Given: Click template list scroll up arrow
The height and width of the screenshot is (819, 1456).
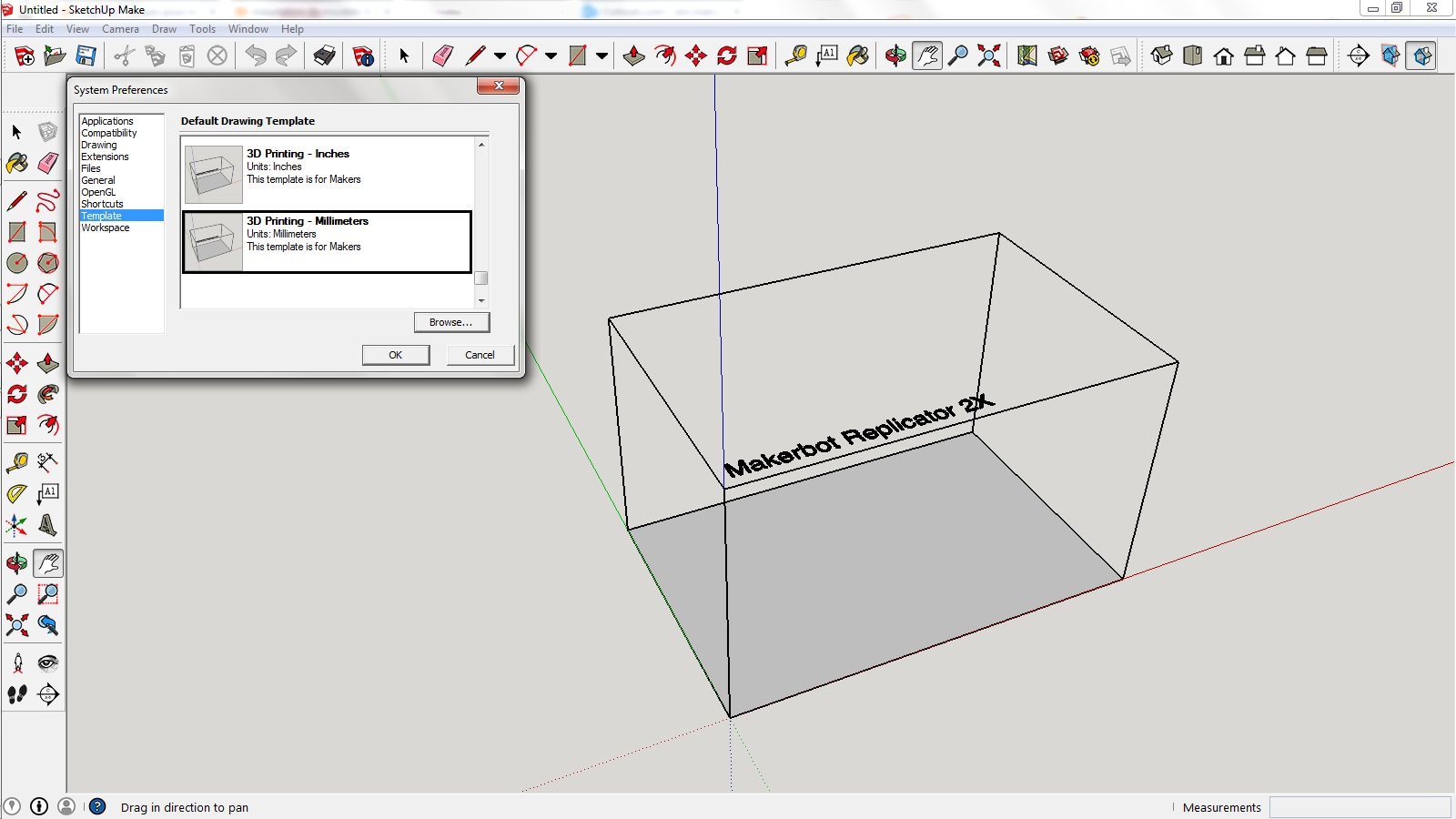Looking at the screenshot, I should click(481, 144).
